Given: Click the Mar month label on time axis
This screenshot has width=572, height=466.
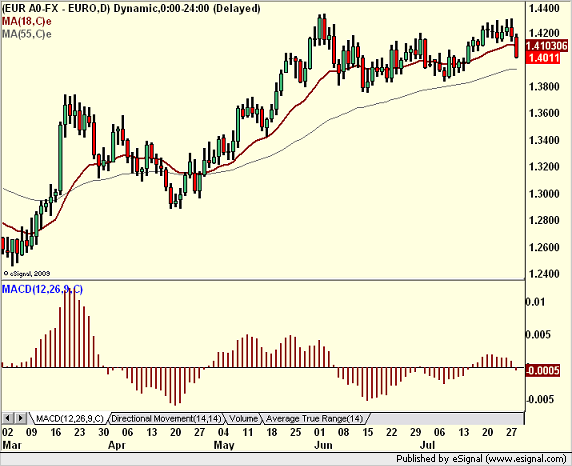Looking at the screenshot, I should [12, 445].
